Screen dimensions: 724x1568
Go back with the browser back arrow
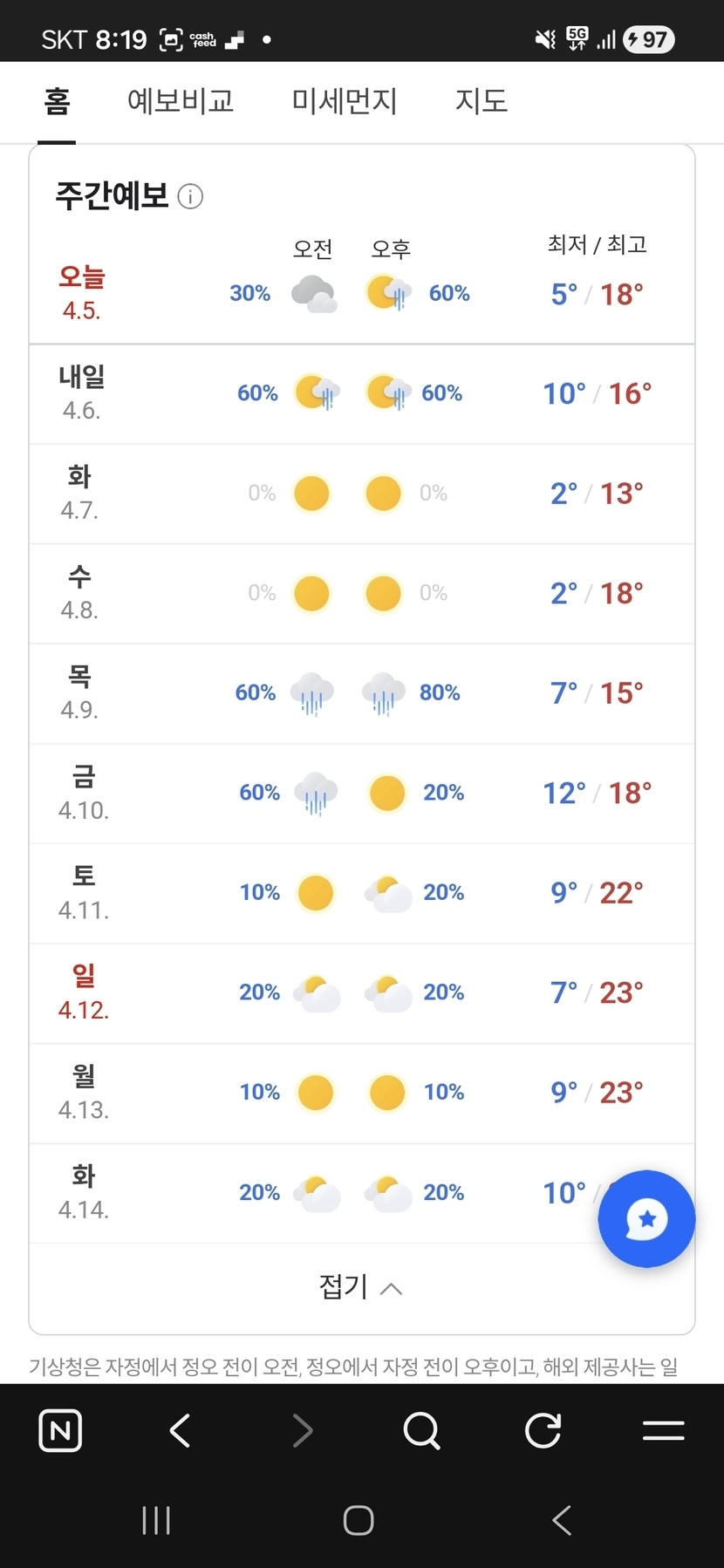[181, 1430]
